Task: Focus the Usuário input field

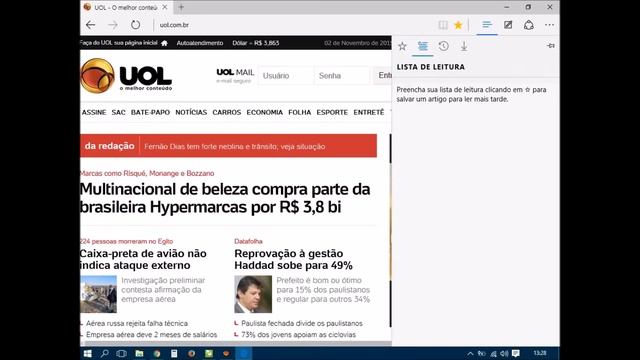Action: tap(286, 76)
